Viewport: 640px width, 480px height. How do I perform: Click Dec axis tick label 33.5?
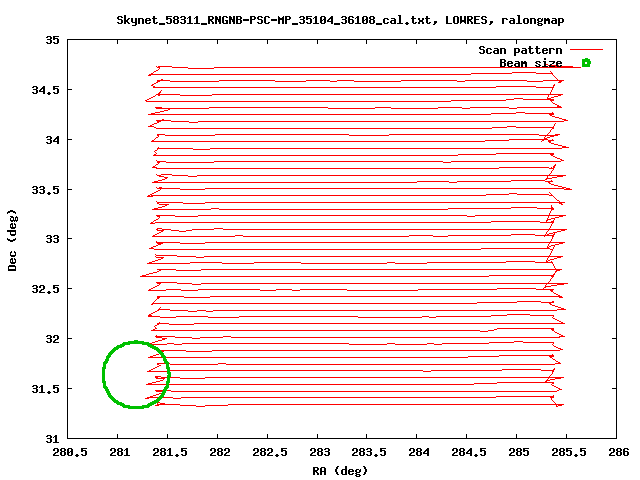click(x=45, y=190)
